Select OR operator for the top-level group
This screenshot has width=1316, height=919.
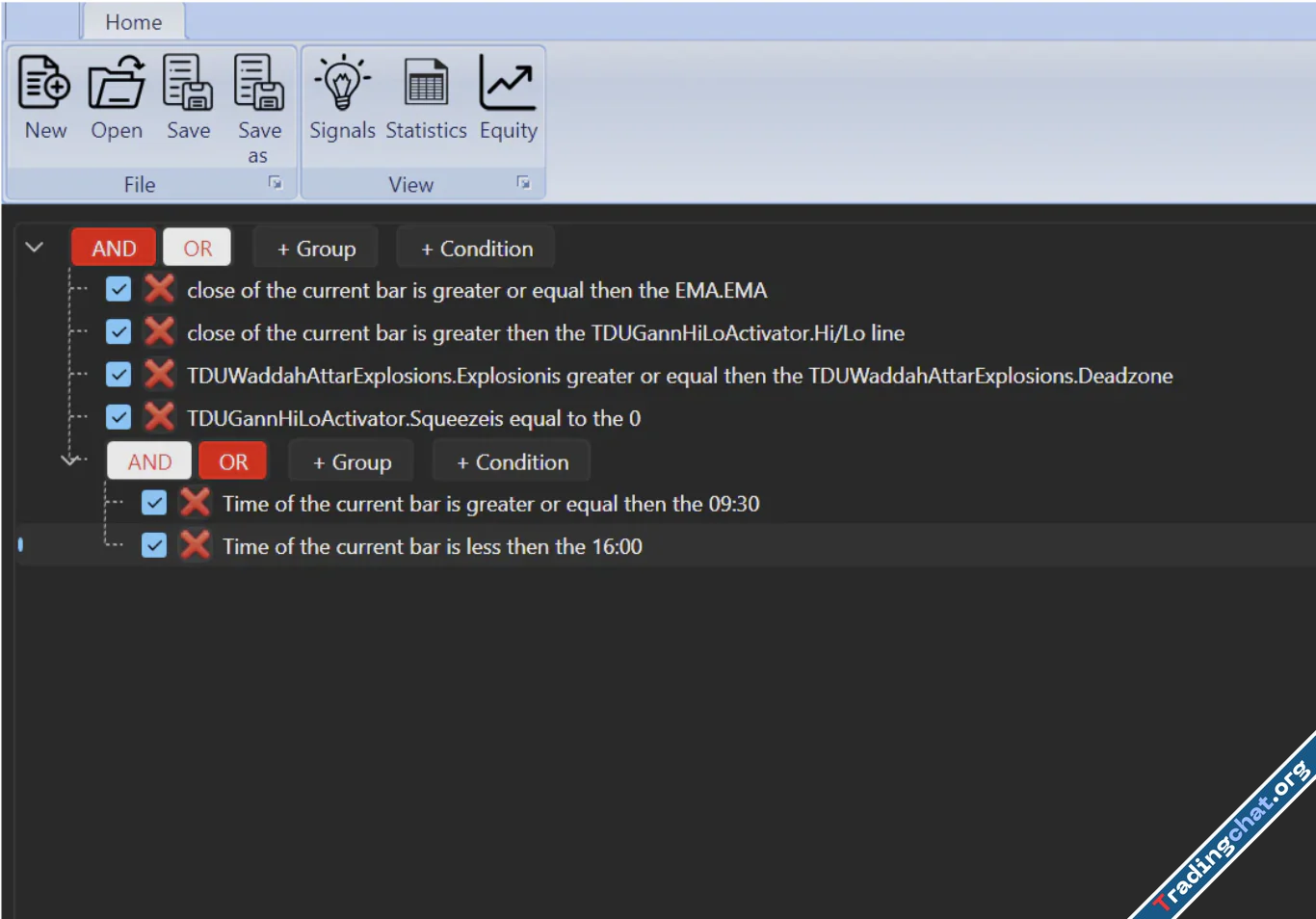197,249
